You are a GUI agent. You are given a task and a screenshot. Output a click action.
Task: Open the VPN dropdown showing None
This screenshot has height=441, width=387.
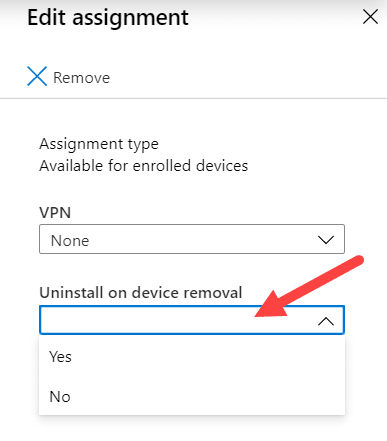192,239
